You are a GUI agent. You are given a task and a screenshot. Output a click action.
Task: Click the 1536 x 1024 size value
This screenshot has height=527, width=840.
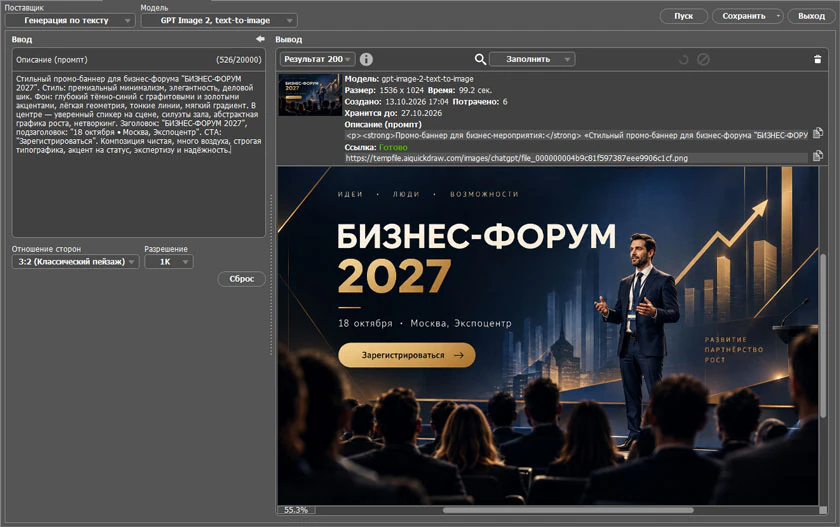point(401,90)
